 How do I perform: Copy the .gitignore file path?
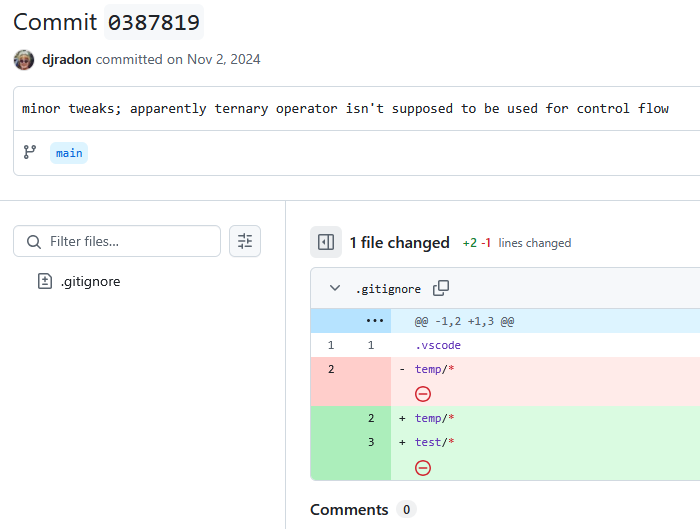tap(441, 288)
